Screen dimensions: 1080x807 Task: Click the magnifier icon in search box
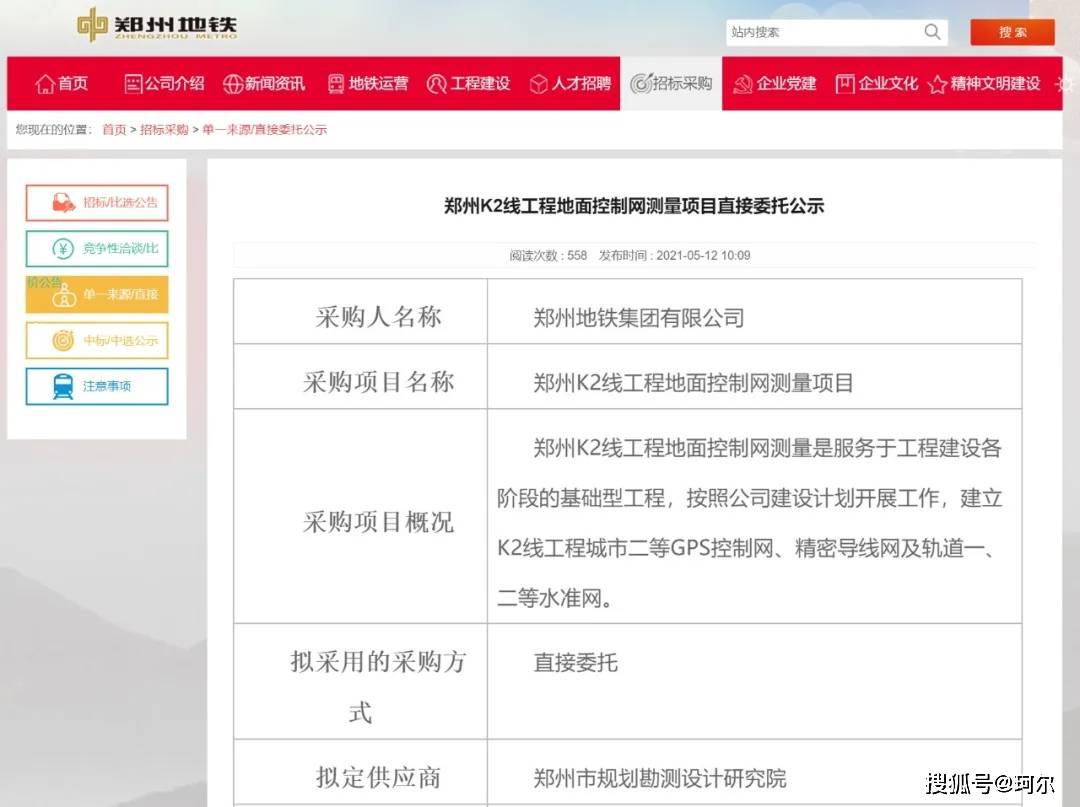(932, 32)
